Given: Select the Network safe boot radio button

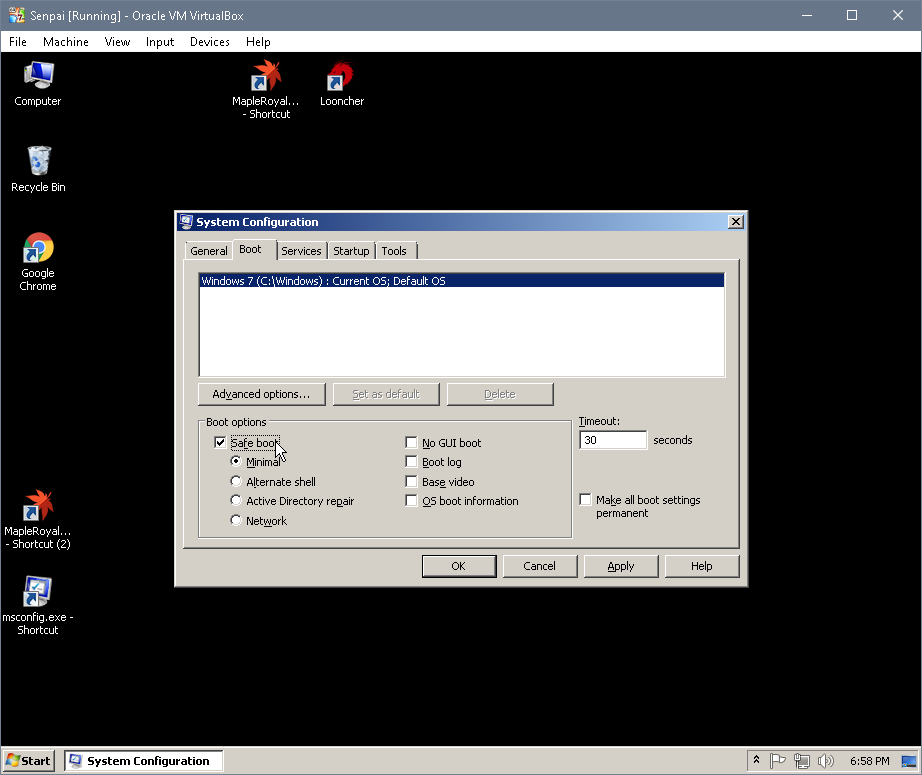Looking at the screenshot, I should [x=236, y=520].
